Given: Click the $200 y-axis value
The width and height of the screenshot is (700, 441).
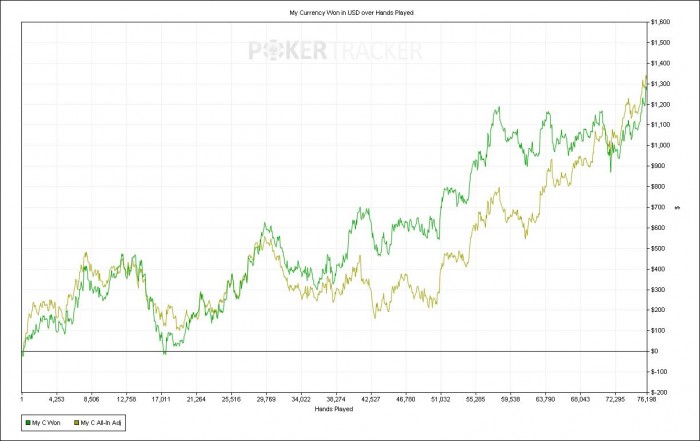Looking at the screenshot, I should pyautogui.click(x=658, y=310).
